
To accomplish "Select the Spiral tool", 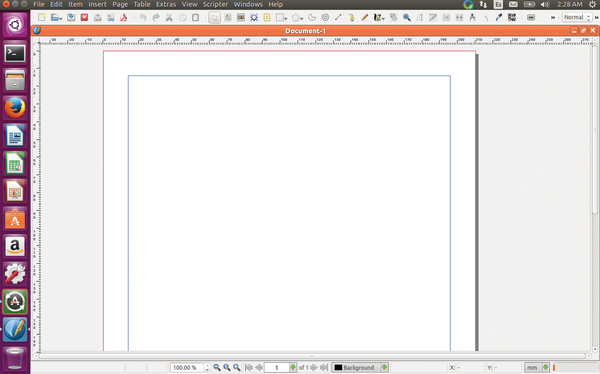I will point(325,18).
